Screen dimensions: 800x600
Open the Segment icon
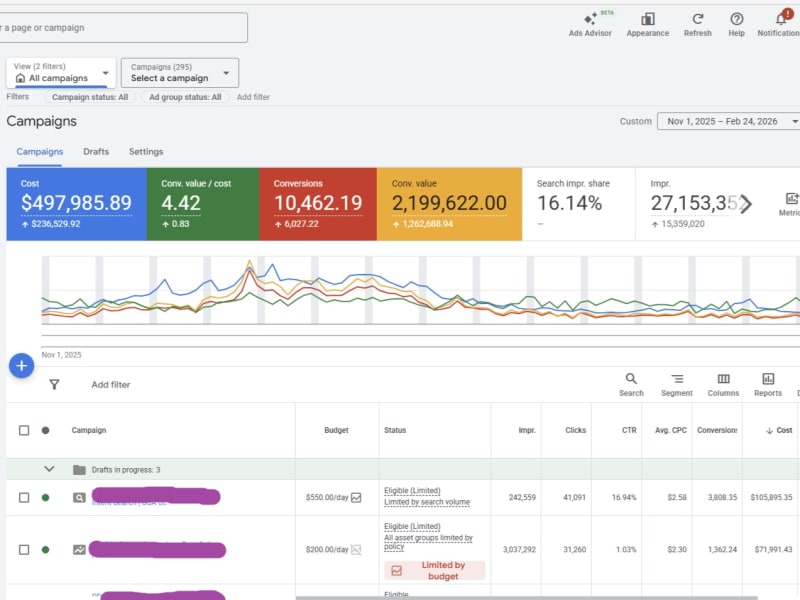click(677, 379)
